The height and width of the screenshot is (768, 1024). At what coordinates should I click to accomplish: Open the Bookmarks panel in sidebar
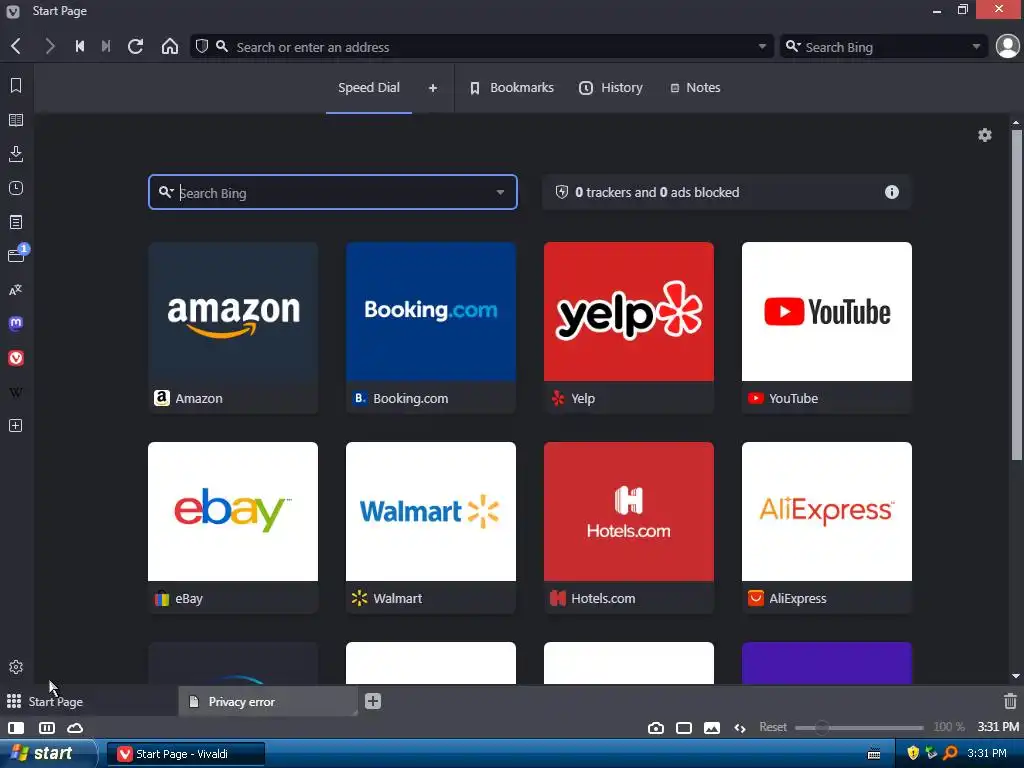(x=16, y=86)
